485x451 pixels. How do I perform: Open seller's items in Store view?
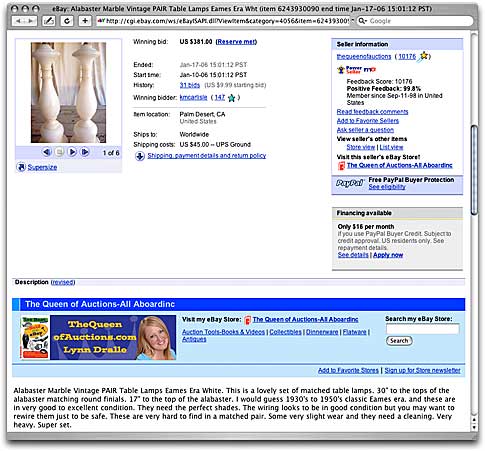[361, 147]
